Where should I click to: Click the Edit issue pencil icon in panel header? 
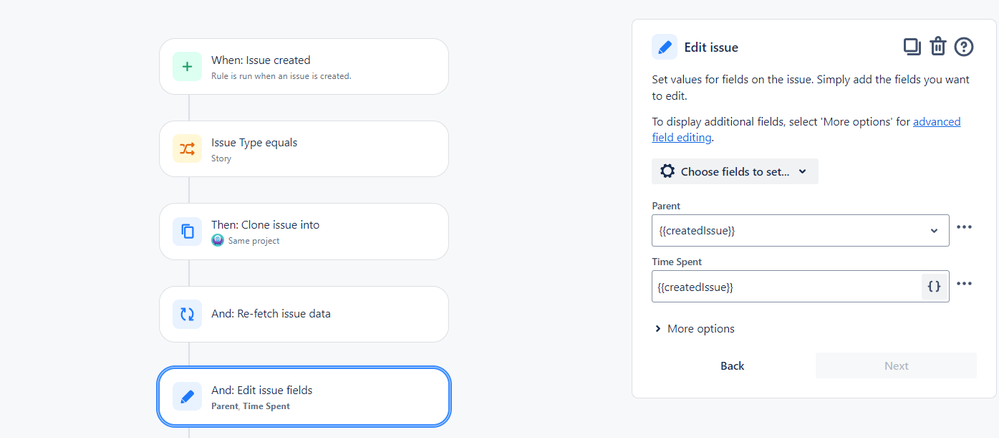[x=665, y=47]
